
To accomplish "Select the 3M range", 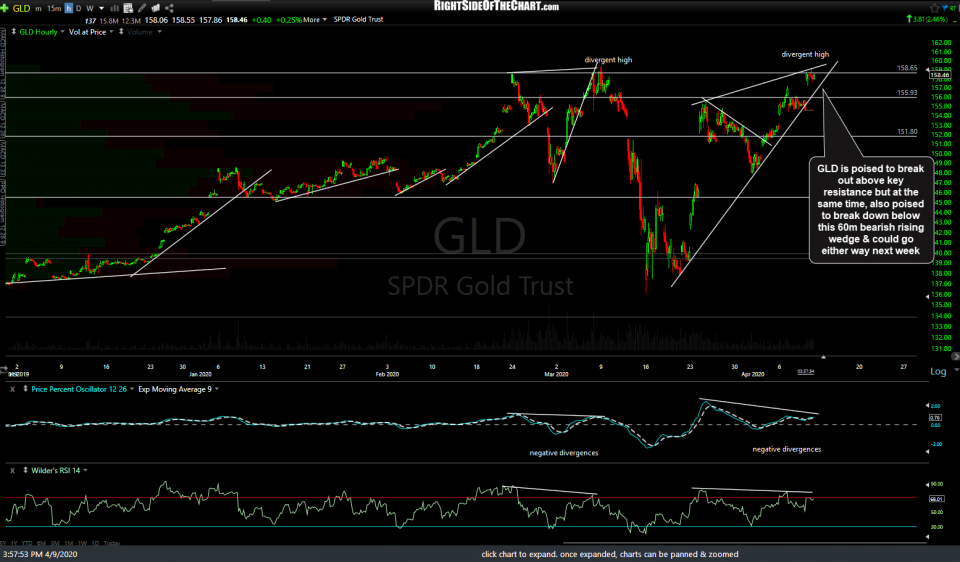I will [55, 544].
